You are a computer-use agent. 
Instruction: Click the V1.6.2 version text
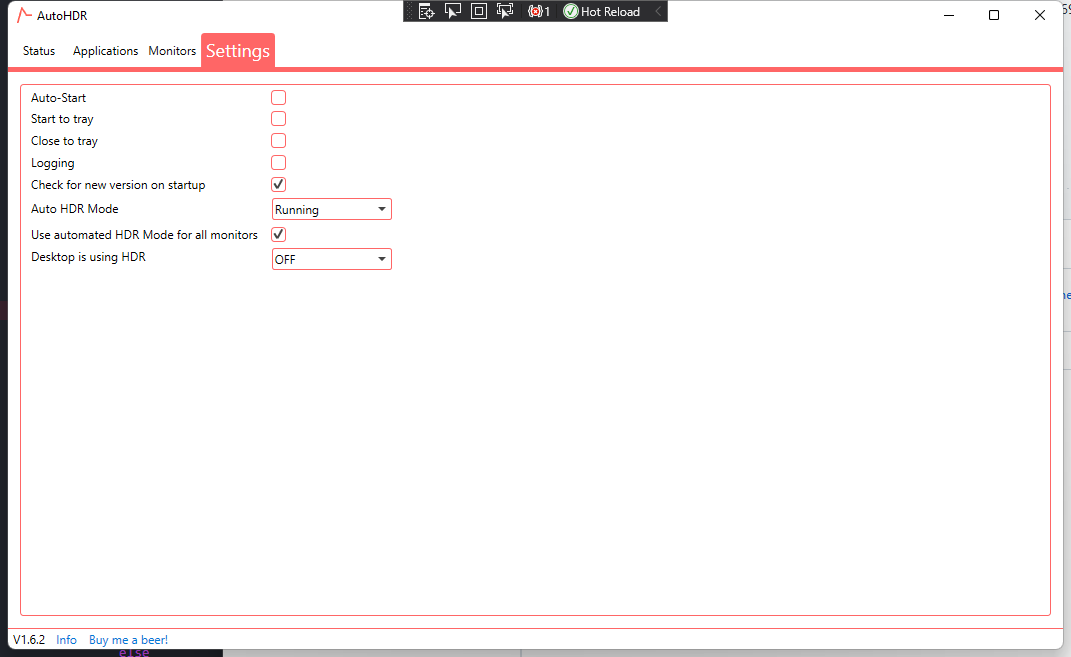[x=29, y=640]
